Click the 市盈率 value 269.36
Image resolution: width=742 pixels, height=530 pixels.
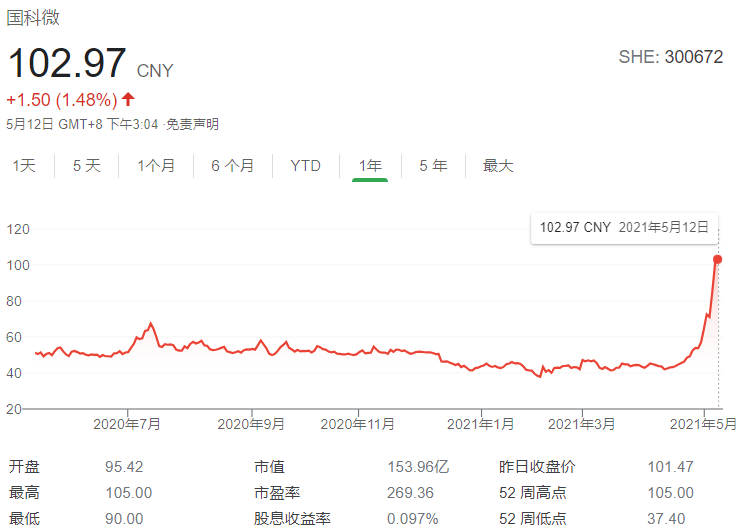coord(410,493)
